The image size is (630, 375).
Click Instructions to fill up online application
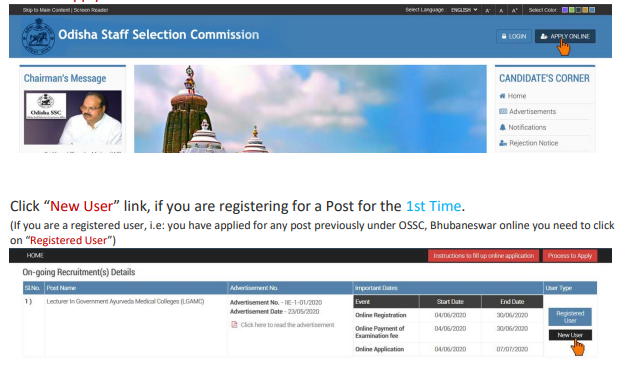483,256
